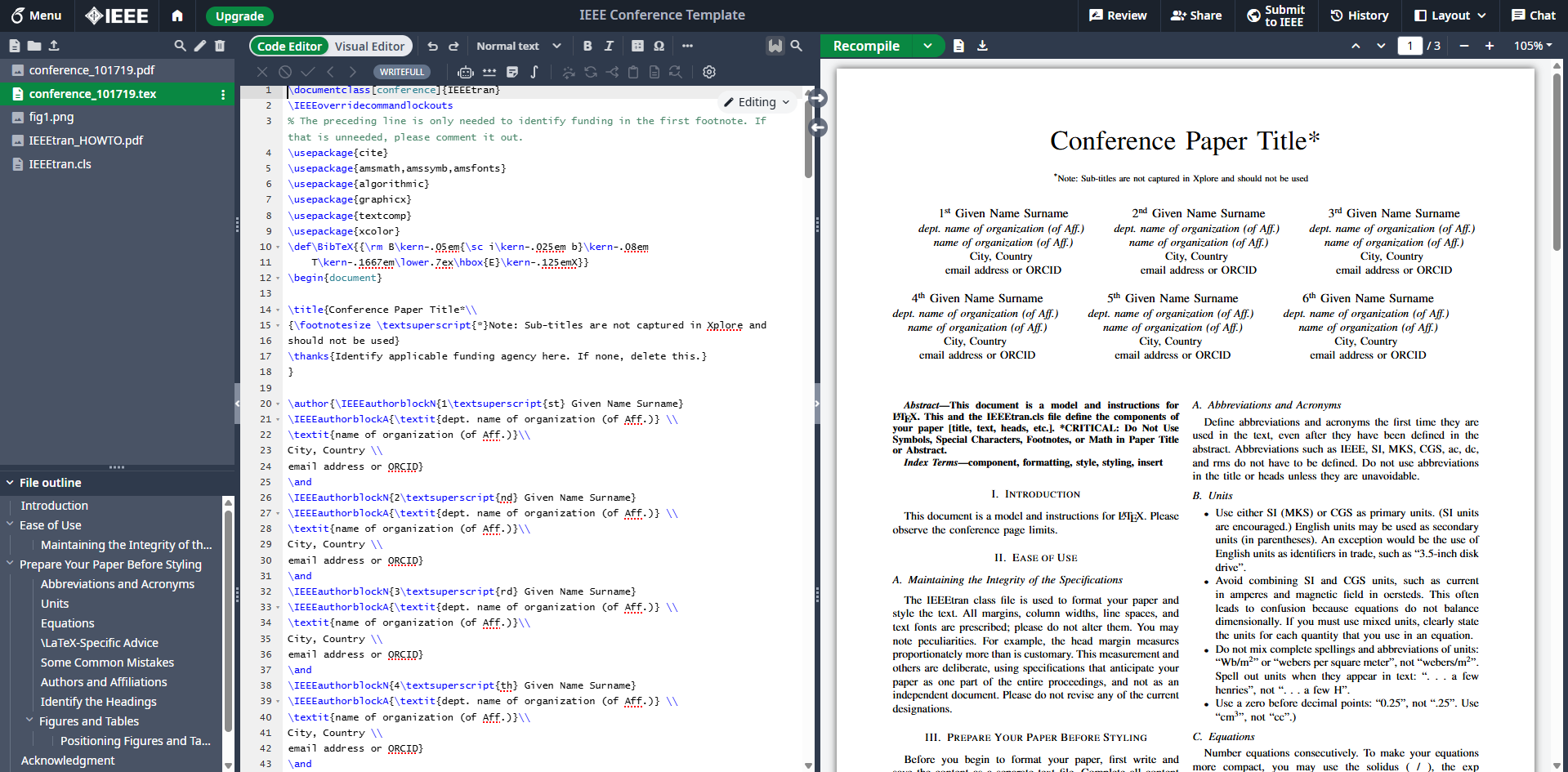The height and width of the screenshot is (772, 1568).
Task: Insert a symbol using the Omega icon
Action: (x=659, y=47)
